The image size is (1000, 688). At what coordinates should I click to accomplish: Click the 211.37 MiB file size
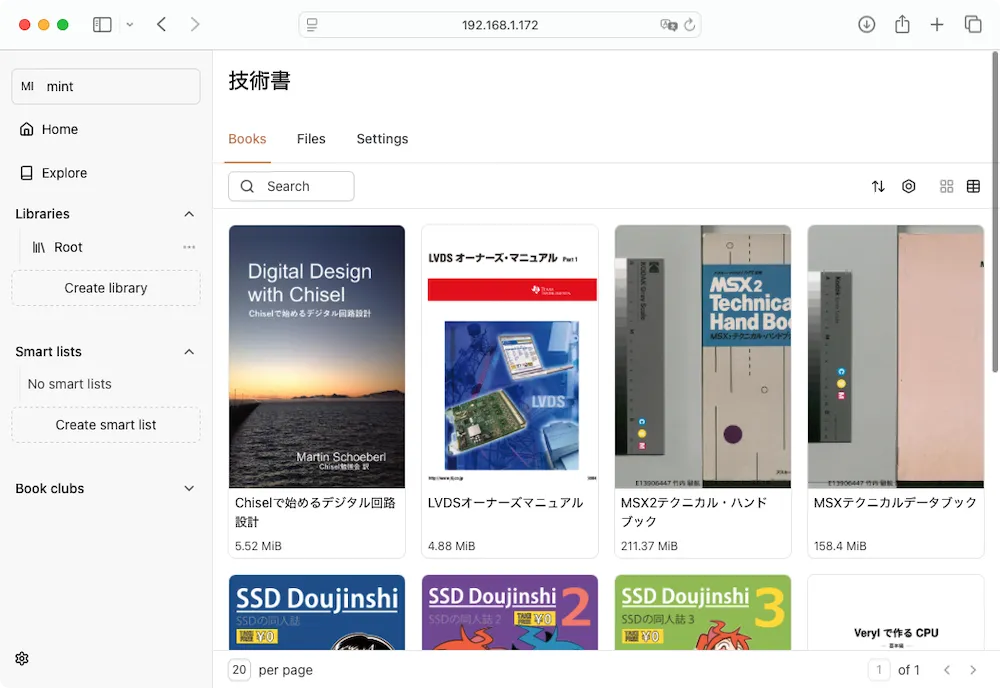(649, 546)
